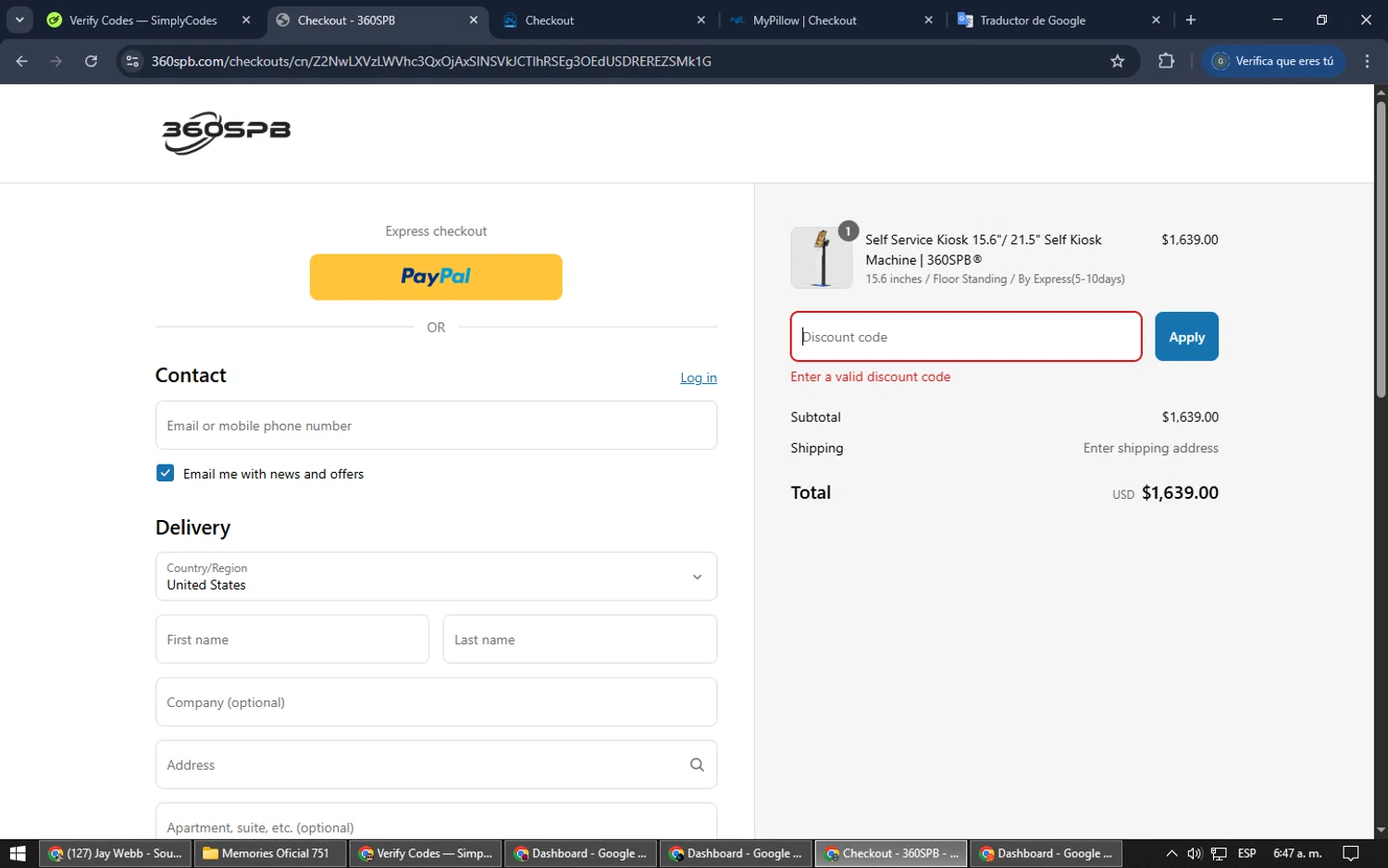Image resolution: width=1388 pixels, height=868 pixels.
Task: Click the Log in link
Action: pyautogui.click(x=699, y=378)
